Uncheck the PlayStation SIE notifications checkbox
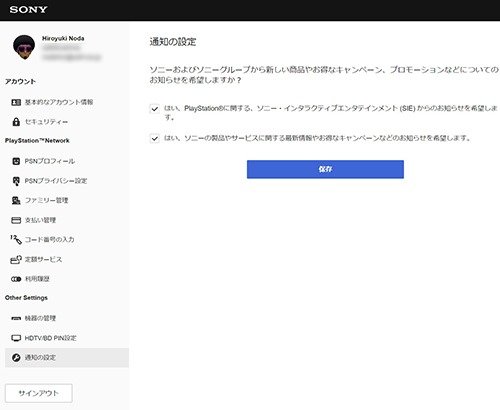 tap(155, 109)
